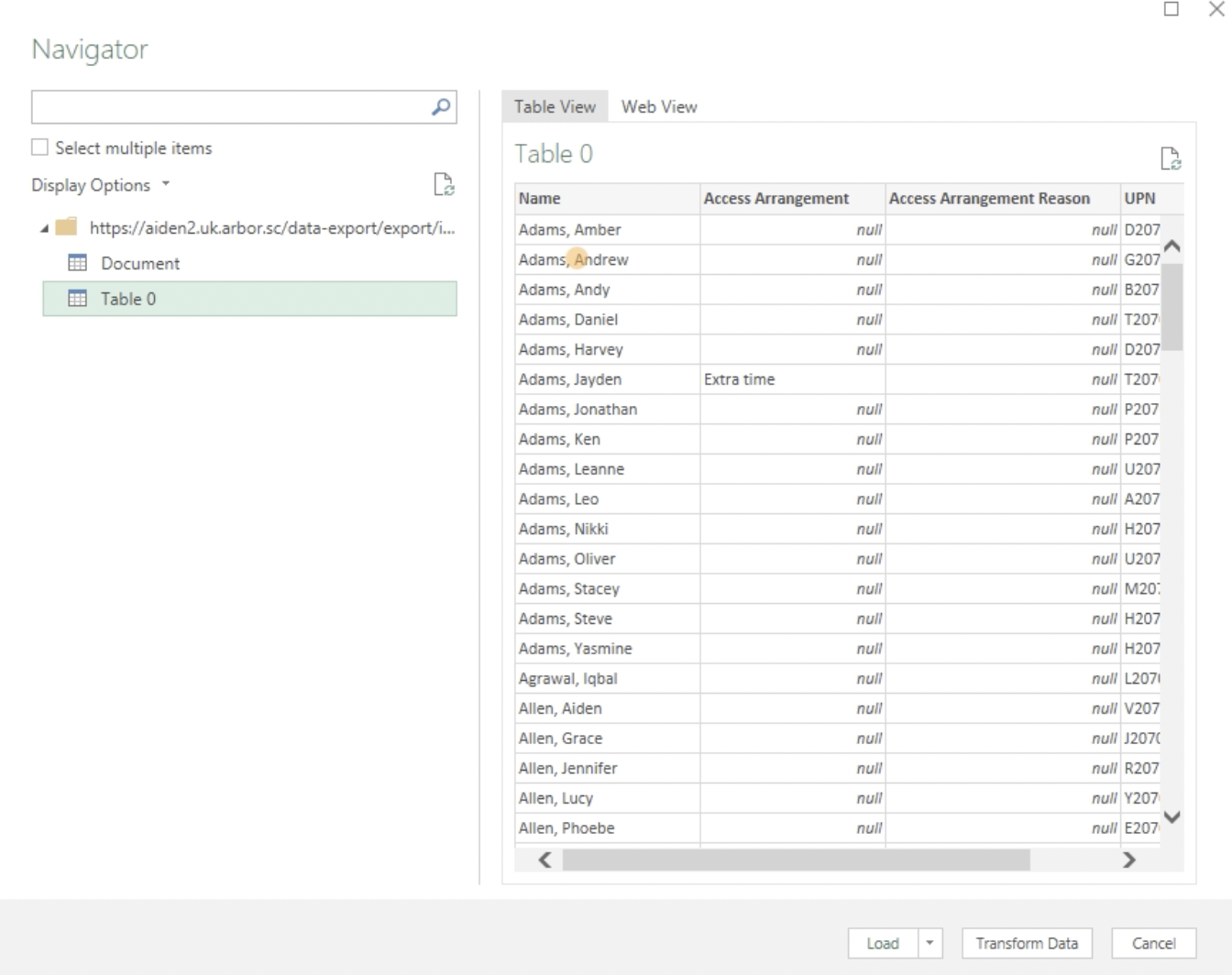Image resolution: width=1232 pixels, height=975 pixels.
Task: Collapse the arbor.sc URL tree node
Action: 44,228
